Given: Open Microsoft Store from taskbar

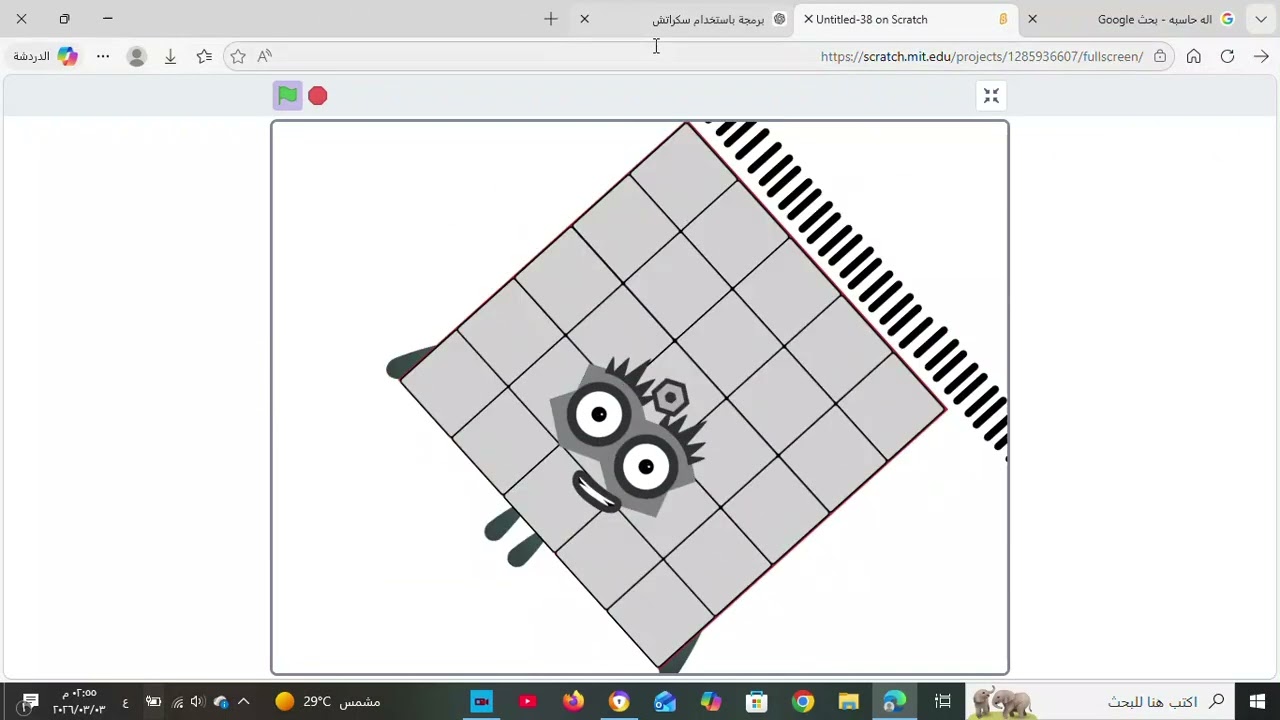Looking at the screenshot, I should [x=757, y=701].
